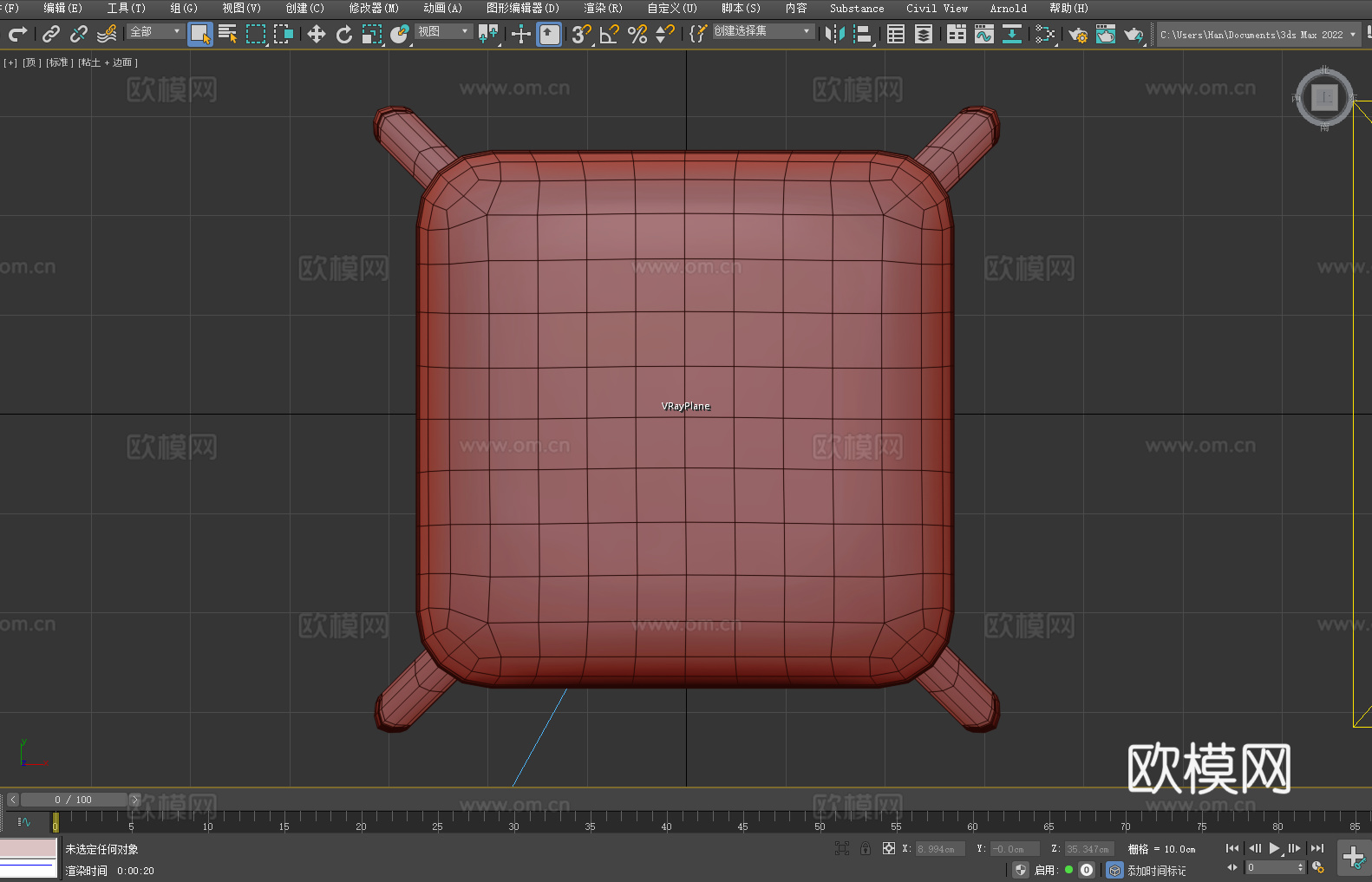Click the Mirror tool icon
This screenshot has height=882, width=1372.
(x=835, y=34)
